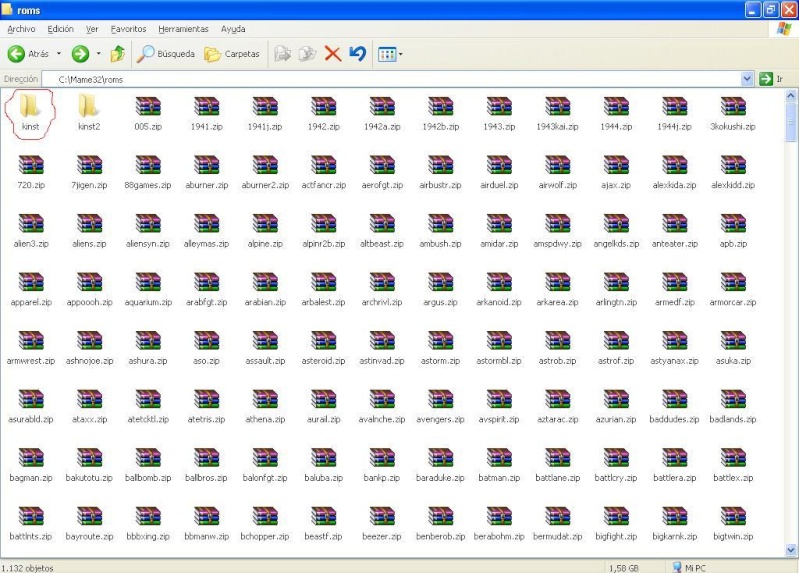Select the atetris.zip archive
Viewport: 799px width, 573px height.
[x=206, y=406]
